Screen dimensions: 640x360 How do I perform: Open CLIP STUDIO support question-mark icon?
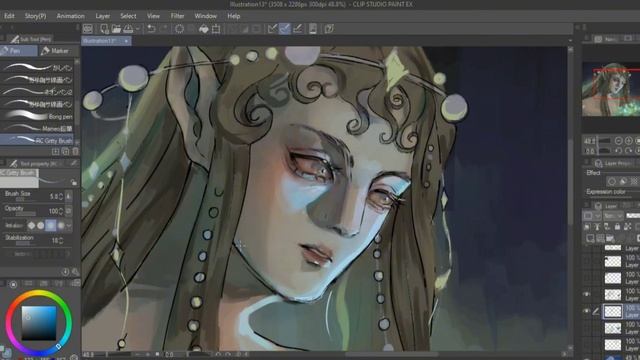click(x=329, y=29)
